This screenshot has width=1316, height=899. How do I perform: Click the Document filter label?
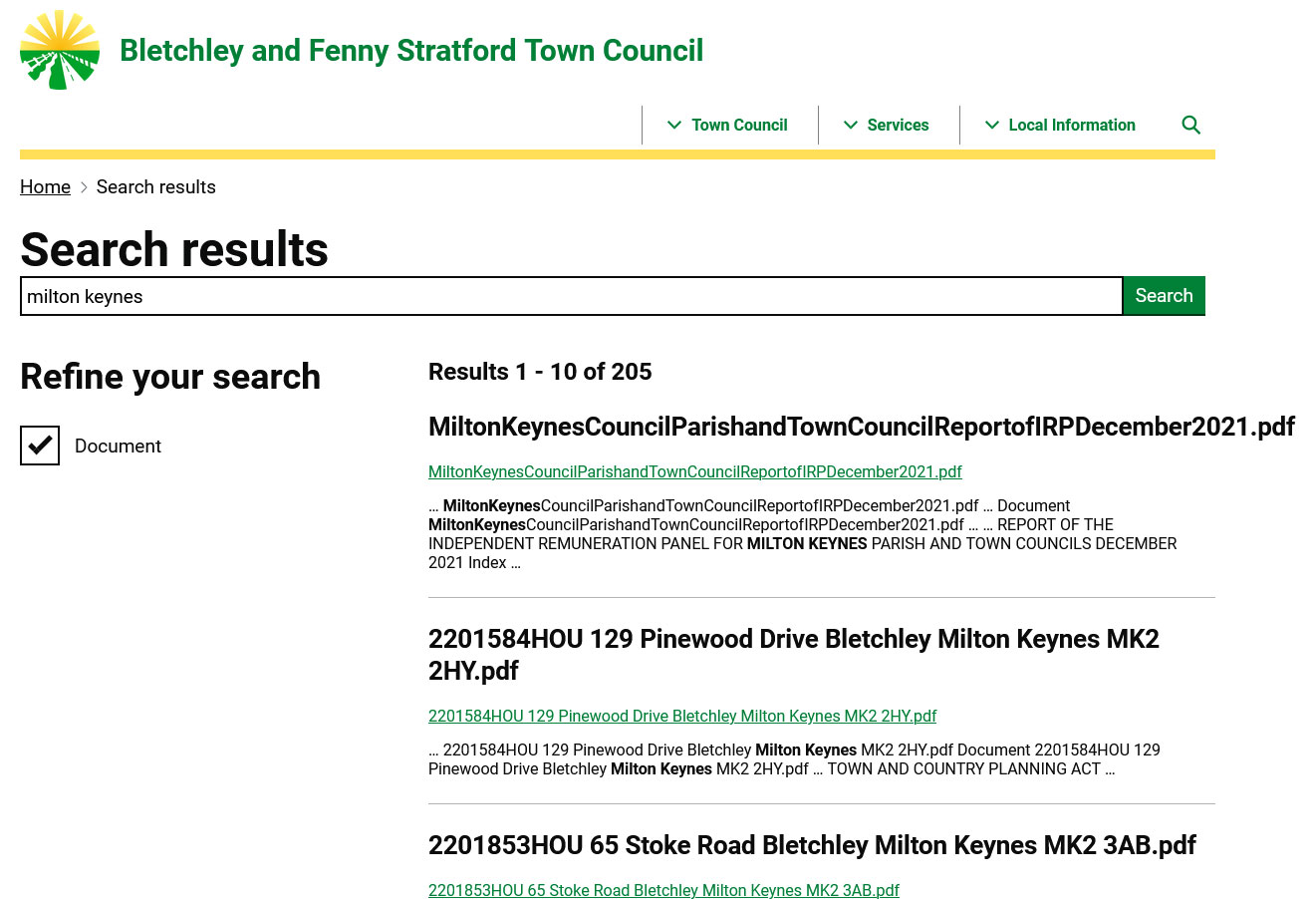[118, 447]
